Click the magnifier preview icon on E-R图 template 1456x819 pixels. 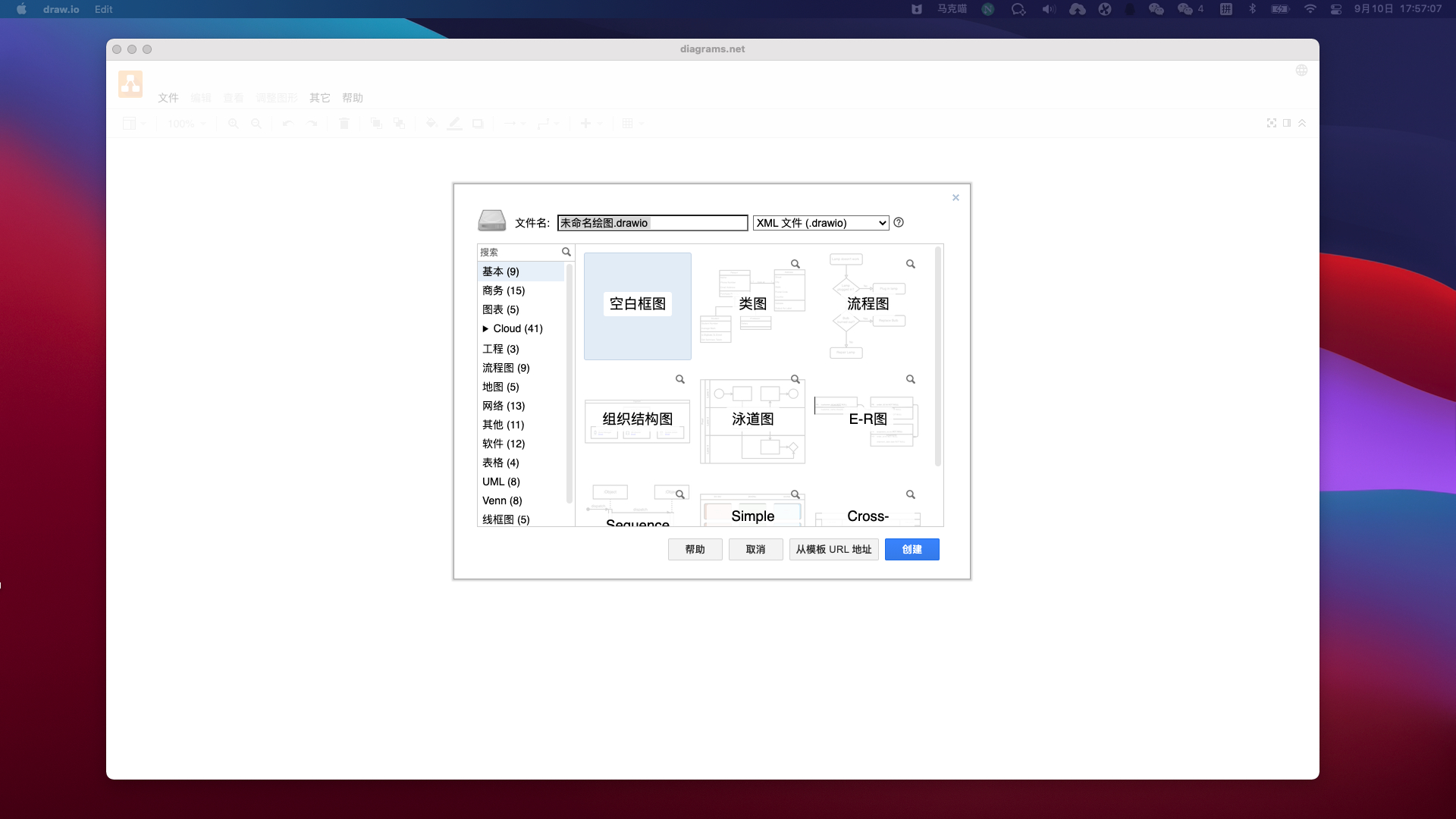click(911, 379)
